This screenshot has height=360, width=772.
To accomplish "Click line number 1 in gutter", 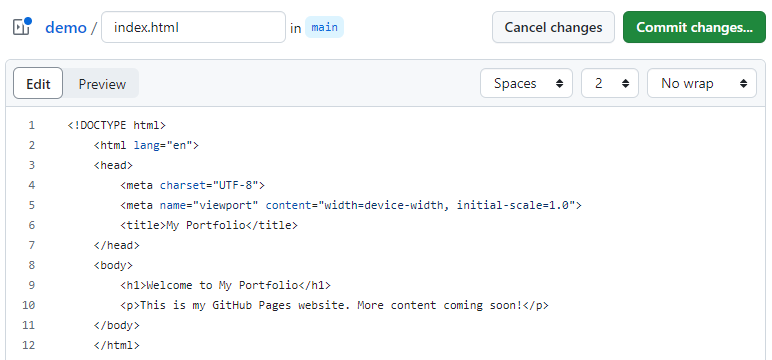I will (x=32, y=125).
